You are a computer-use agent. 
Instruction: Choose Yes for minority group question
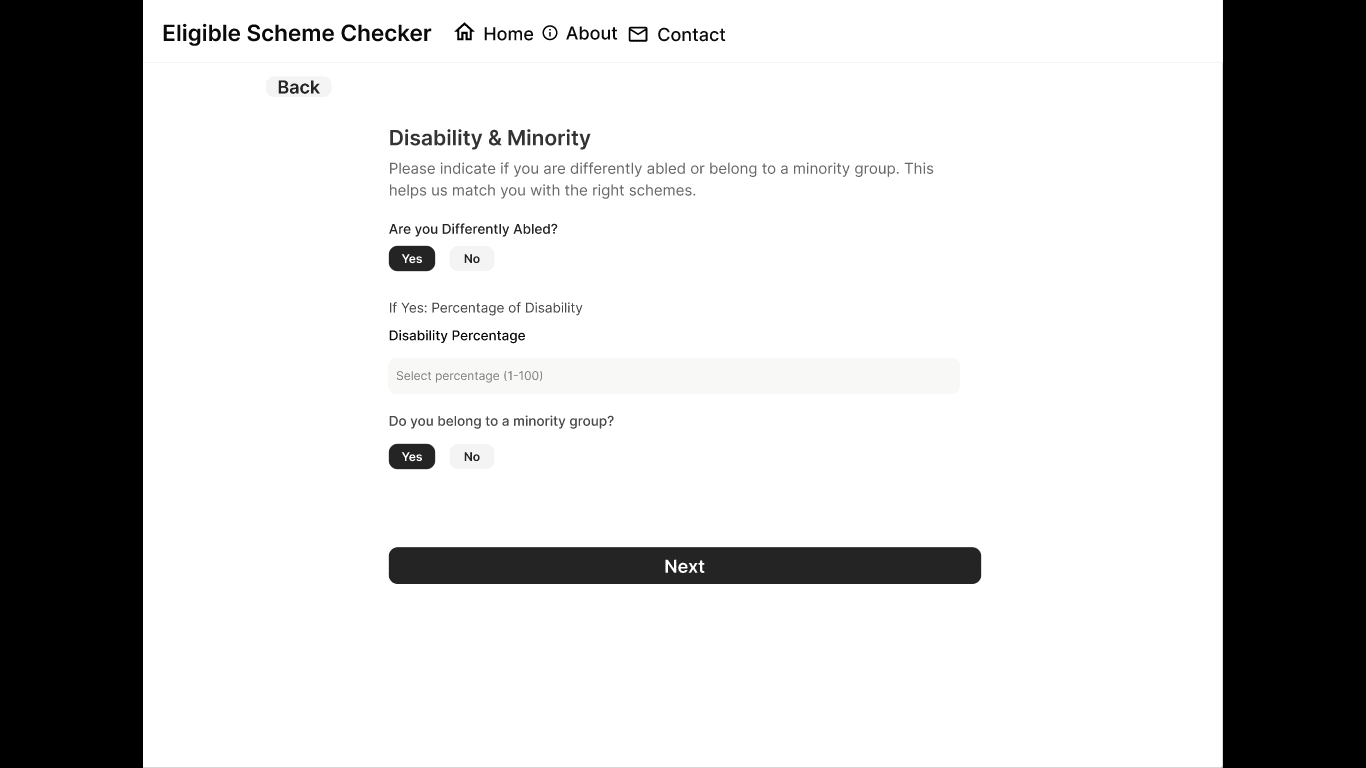[412, 457]
